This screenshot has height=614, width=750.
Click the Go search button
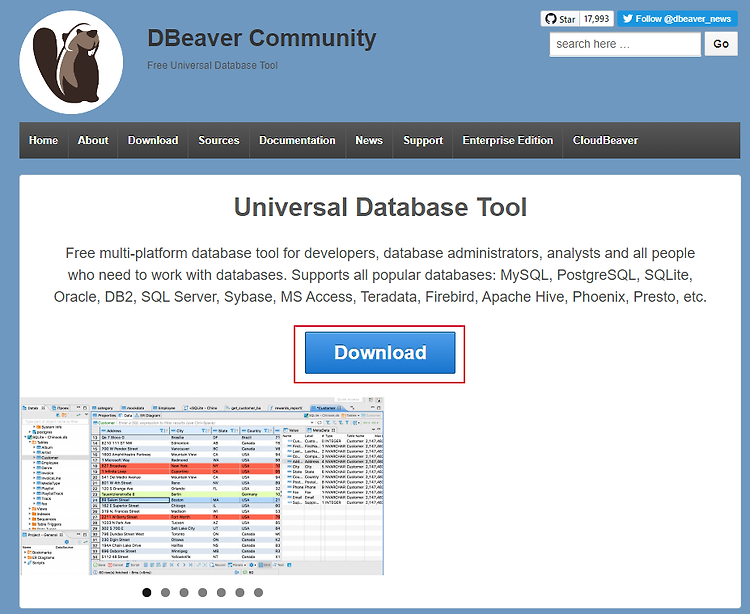(x=721, y=44)
